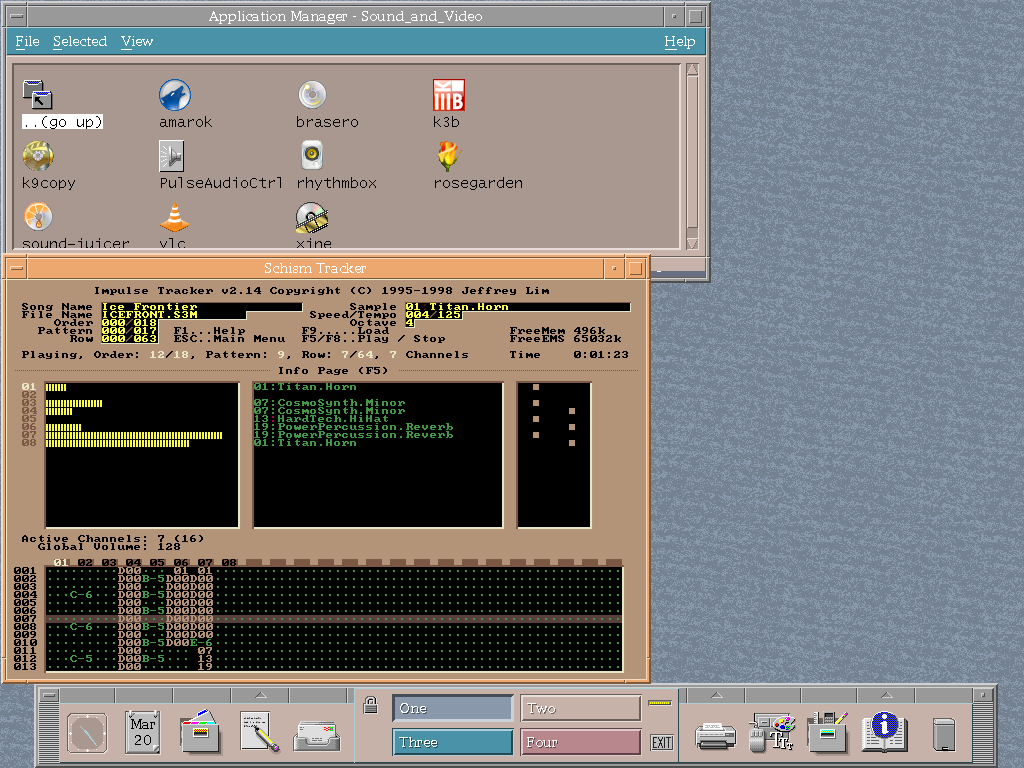
Task: Open the View menu in Application Manager
Action: [x=137, y=41]
